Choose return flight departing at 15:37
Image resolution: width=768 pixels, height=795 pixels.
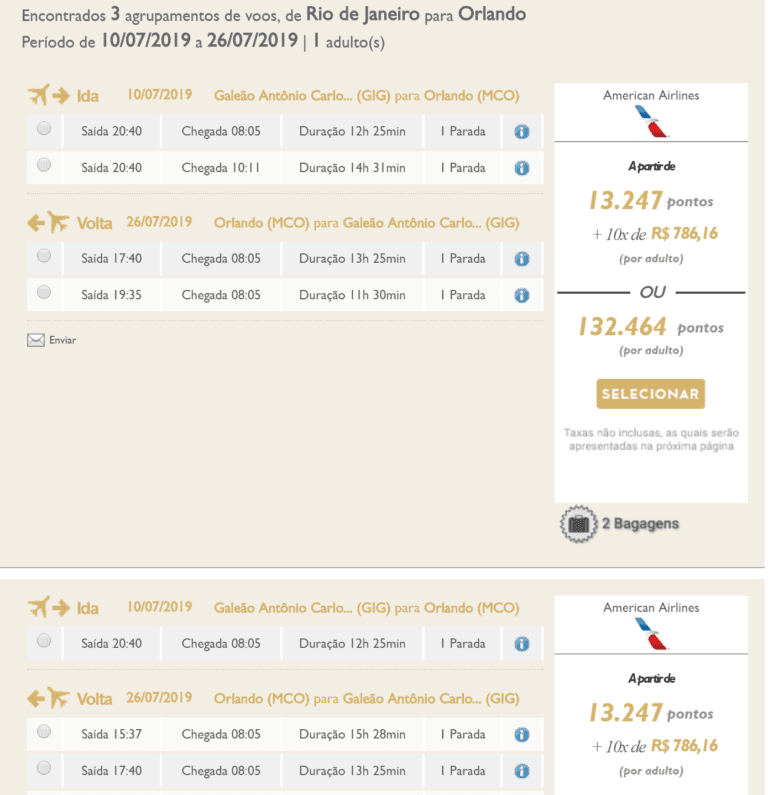[44, 732]
